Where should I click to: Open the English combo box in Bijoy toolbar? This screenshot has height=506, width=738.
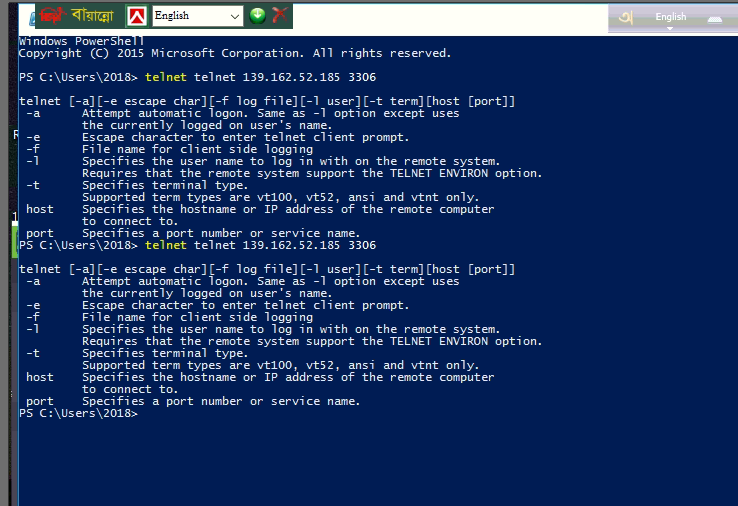pyautogui.click(x=198, y=16)
